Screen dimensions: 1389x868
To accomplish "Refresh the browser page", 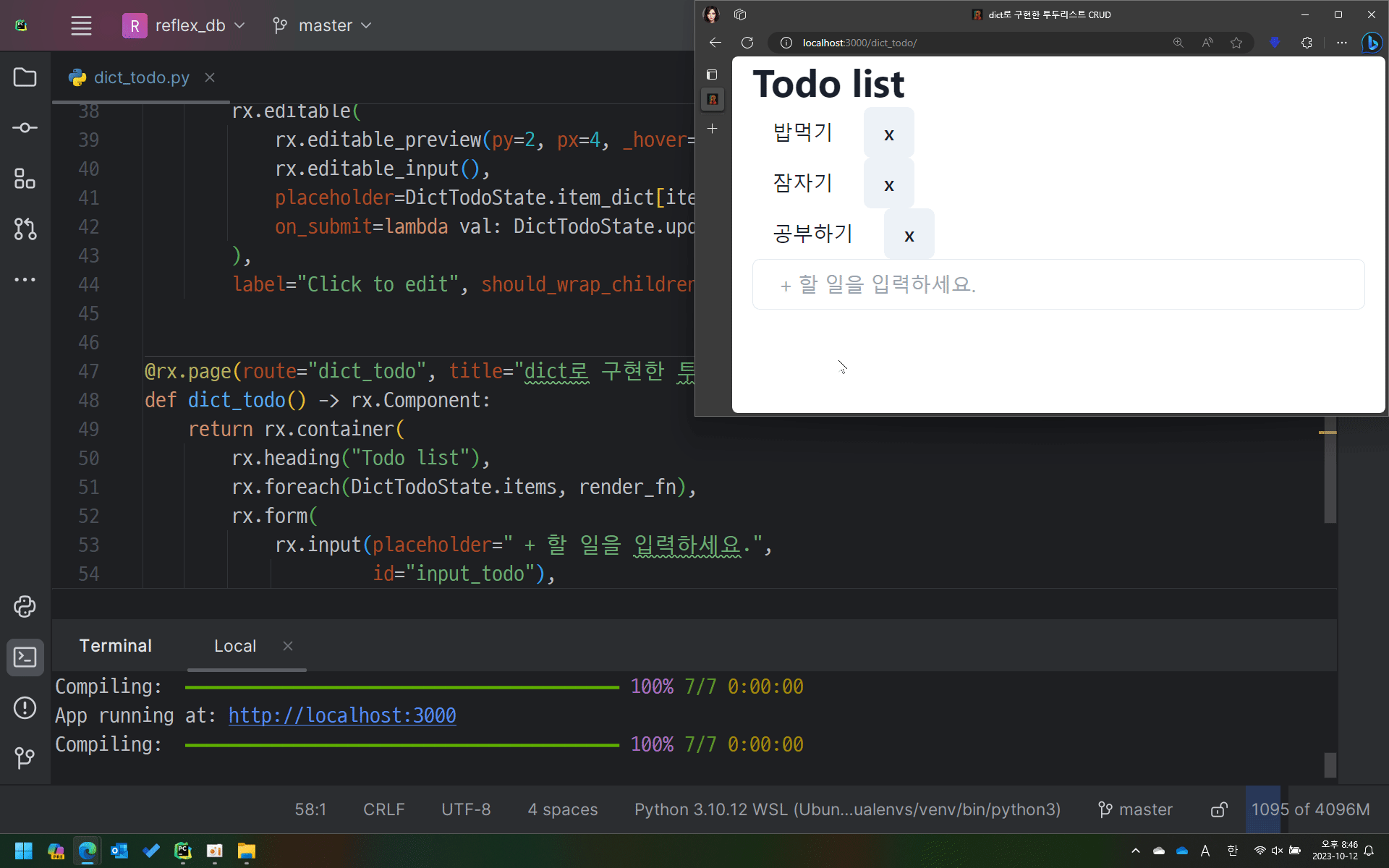I will tap(747, 43).
